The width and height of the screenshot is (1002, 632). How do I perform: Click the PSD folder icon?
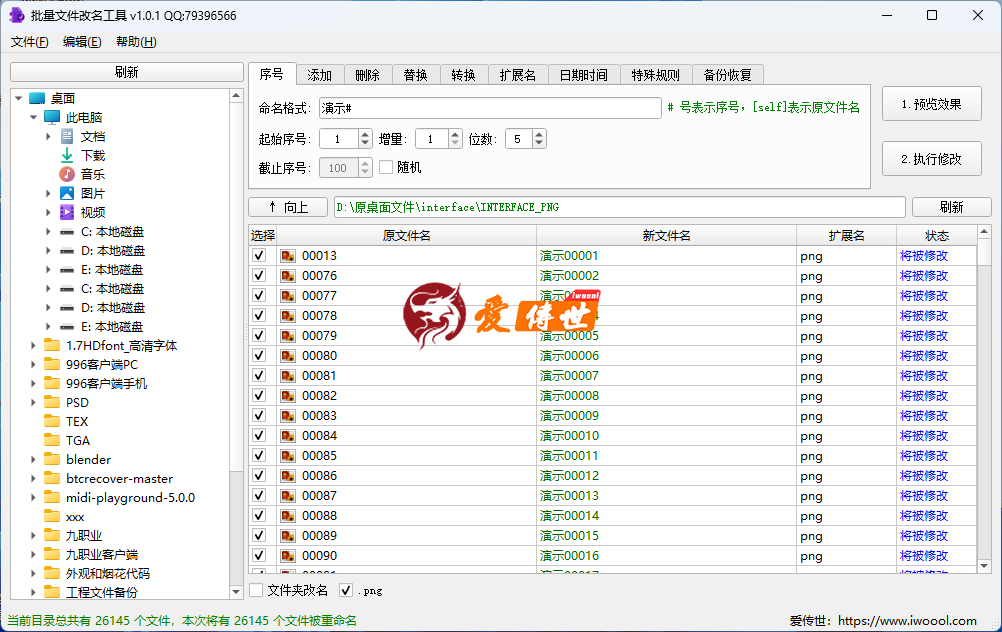pyautogui.click(x=51, y=402)
